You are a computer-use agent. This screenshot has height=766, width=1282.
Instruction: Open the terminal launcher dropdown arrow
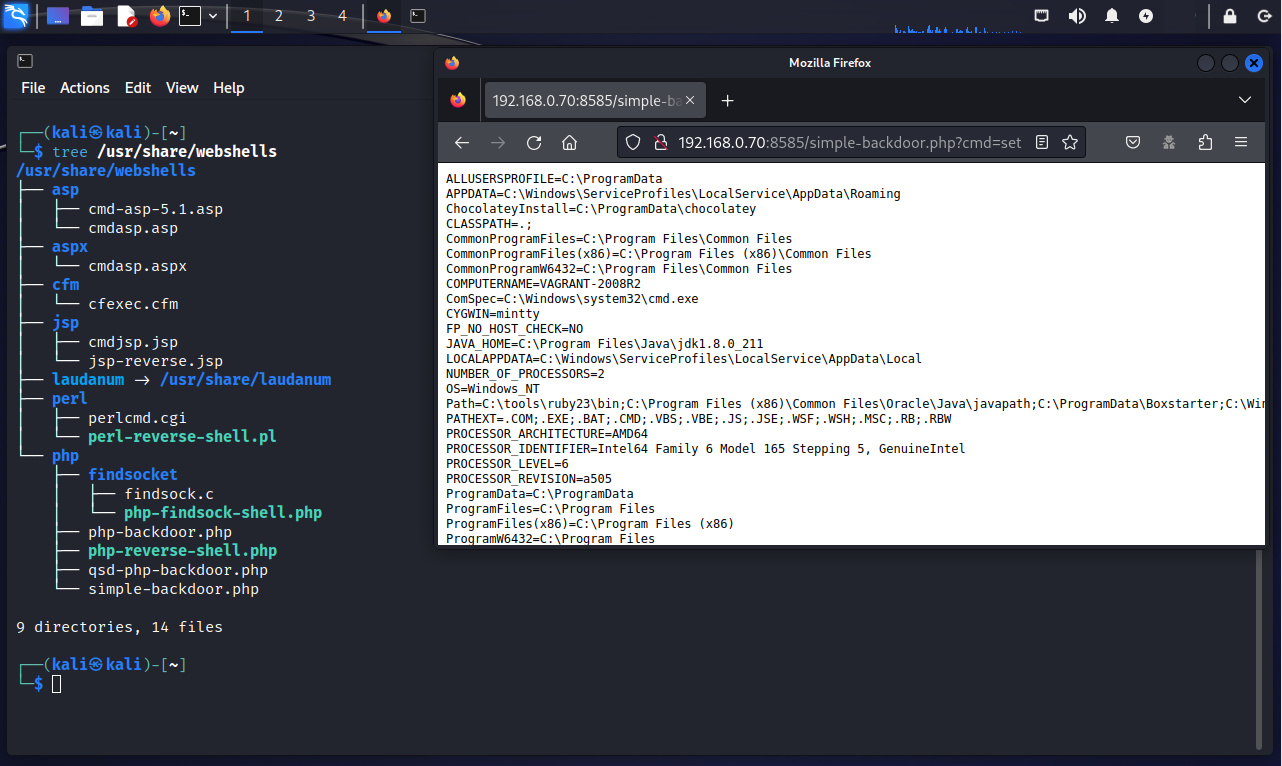213,16
